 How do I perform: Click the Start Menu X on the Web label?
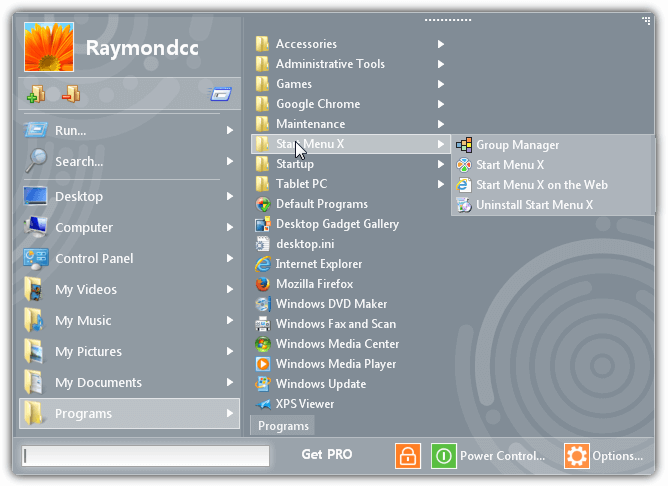tap(542, 185)
